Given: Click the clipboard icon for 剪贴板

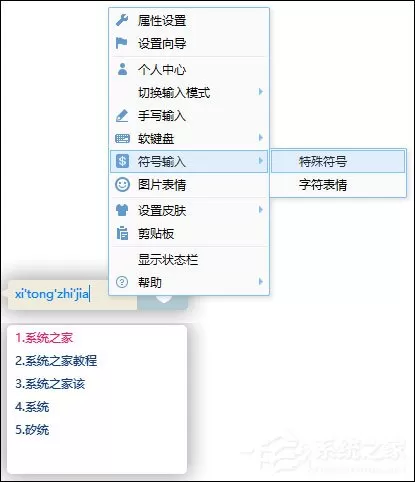Looking at the screenshot, I should click(122, 233).
